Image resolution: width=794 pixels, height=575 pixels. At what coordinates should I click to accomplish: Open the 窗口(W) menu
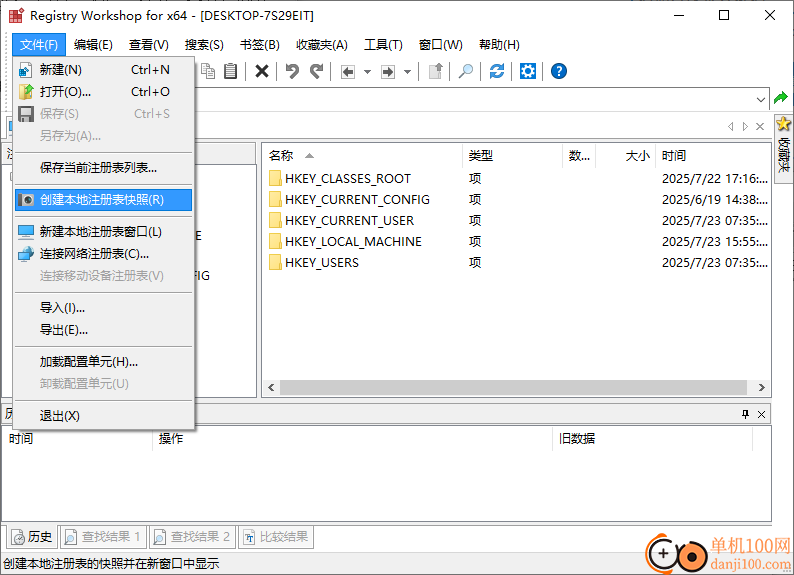[x=441, y=45]
